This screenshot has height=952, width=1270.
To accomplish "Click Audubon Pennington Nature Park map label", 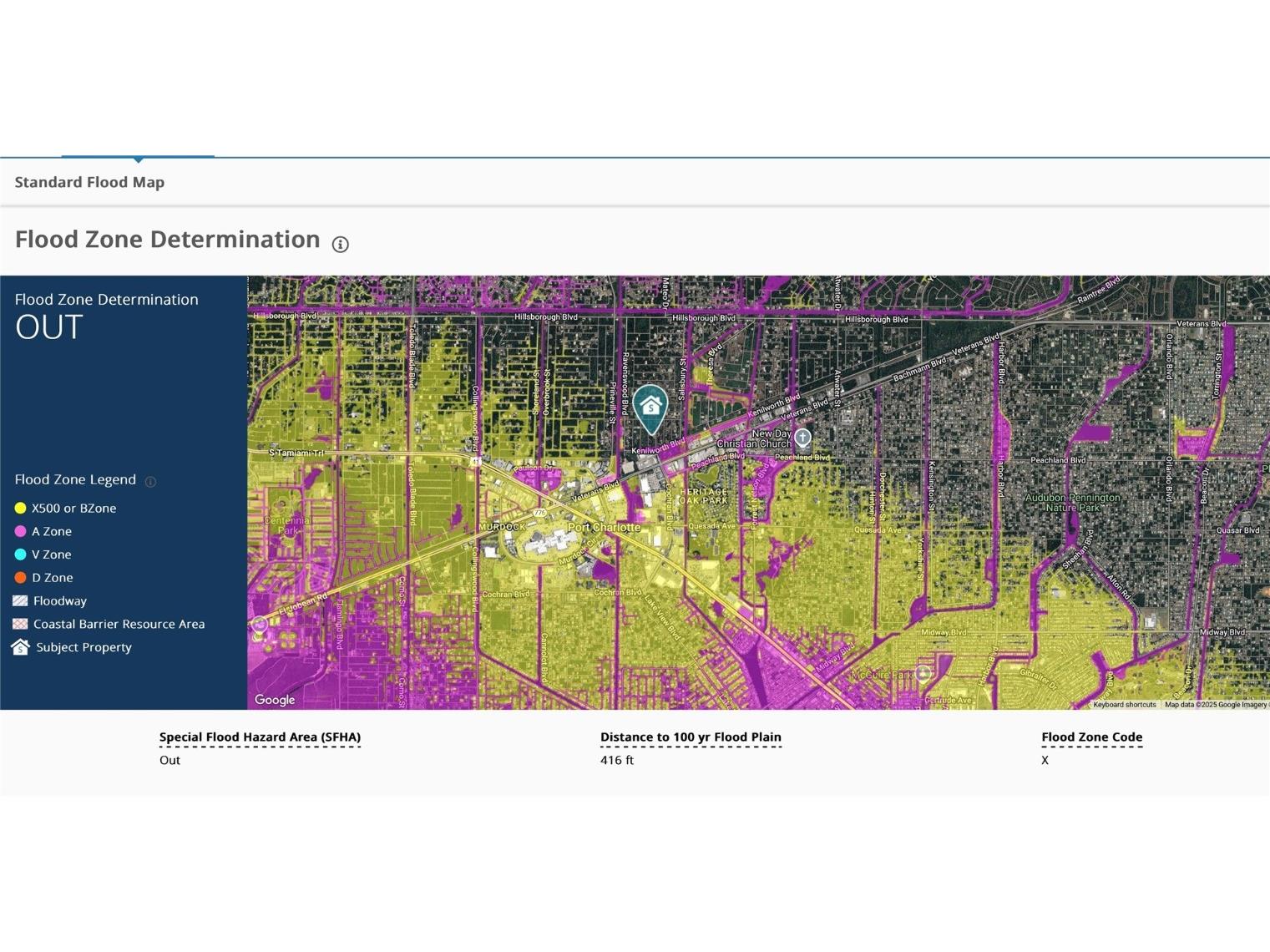I will pyautogui.click(x=1072, y=502).
